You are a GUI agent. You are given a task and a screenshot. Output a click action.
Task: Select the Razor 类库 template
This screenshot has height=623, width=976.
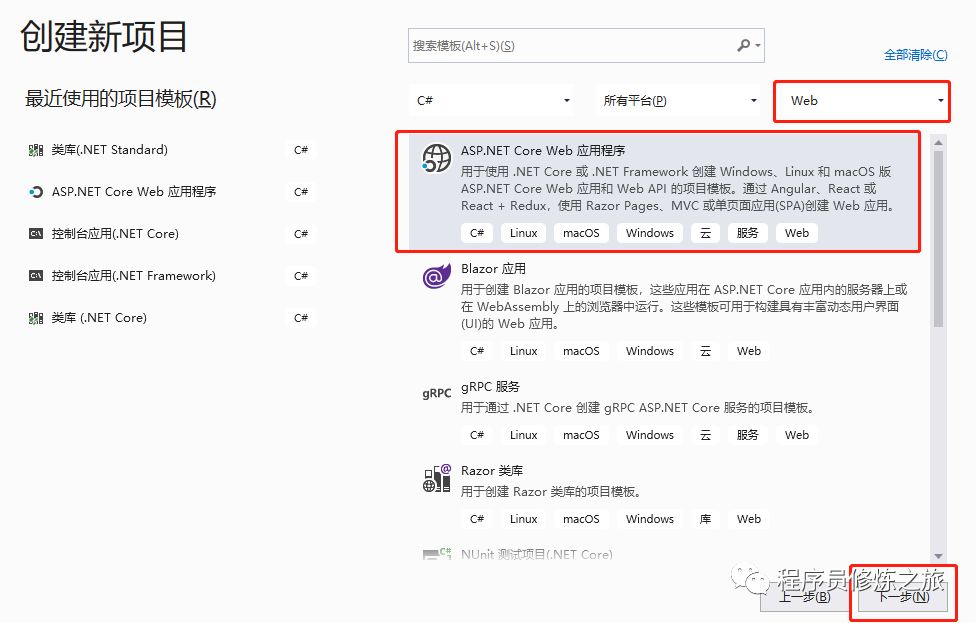click(664, 495)
